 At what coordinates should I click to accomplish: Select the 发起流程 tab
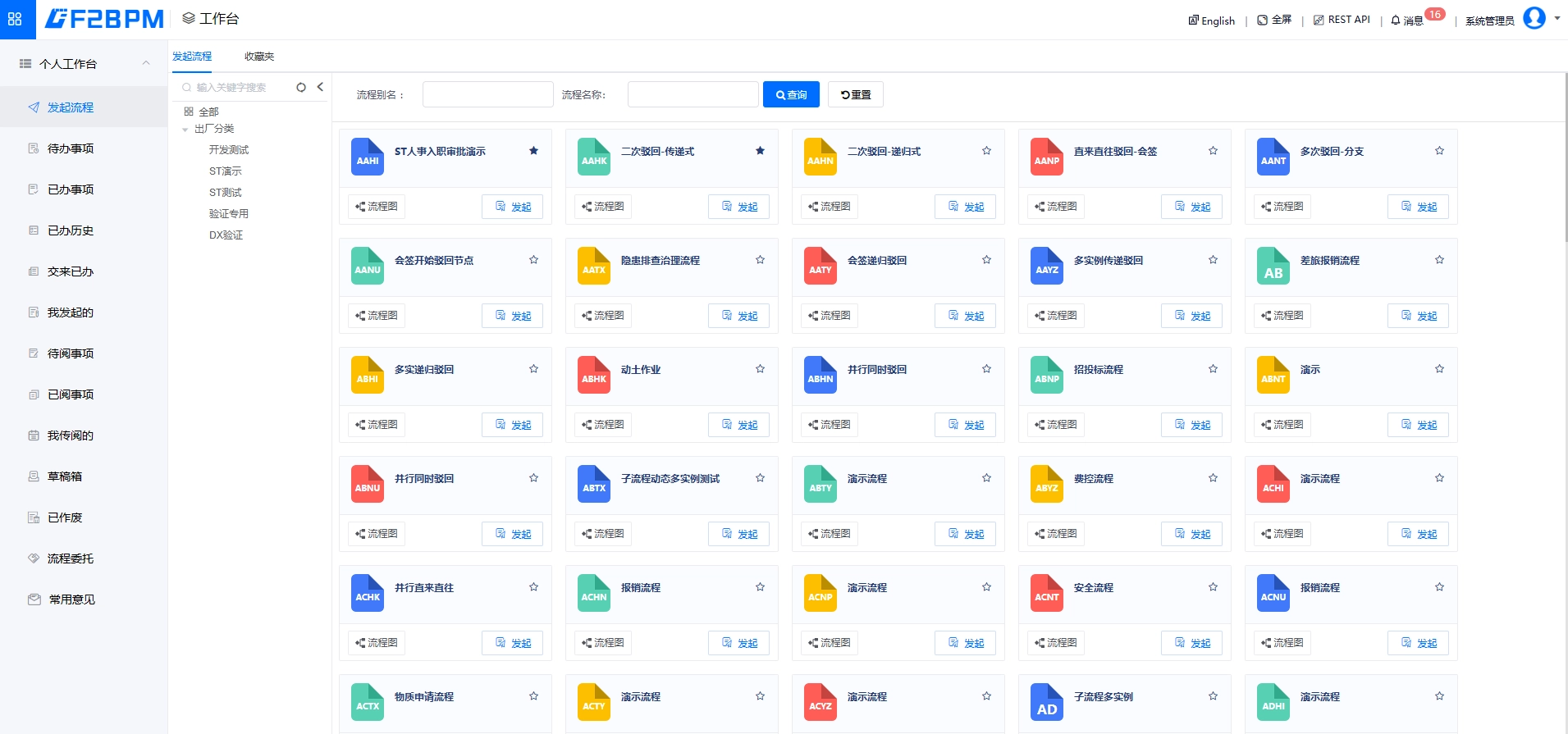192,57
